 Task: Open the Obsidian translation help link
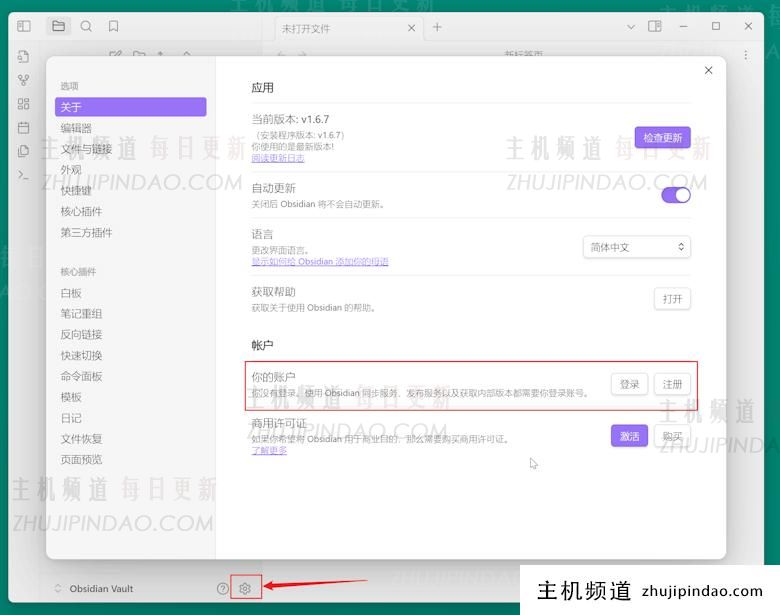[320, 262]
